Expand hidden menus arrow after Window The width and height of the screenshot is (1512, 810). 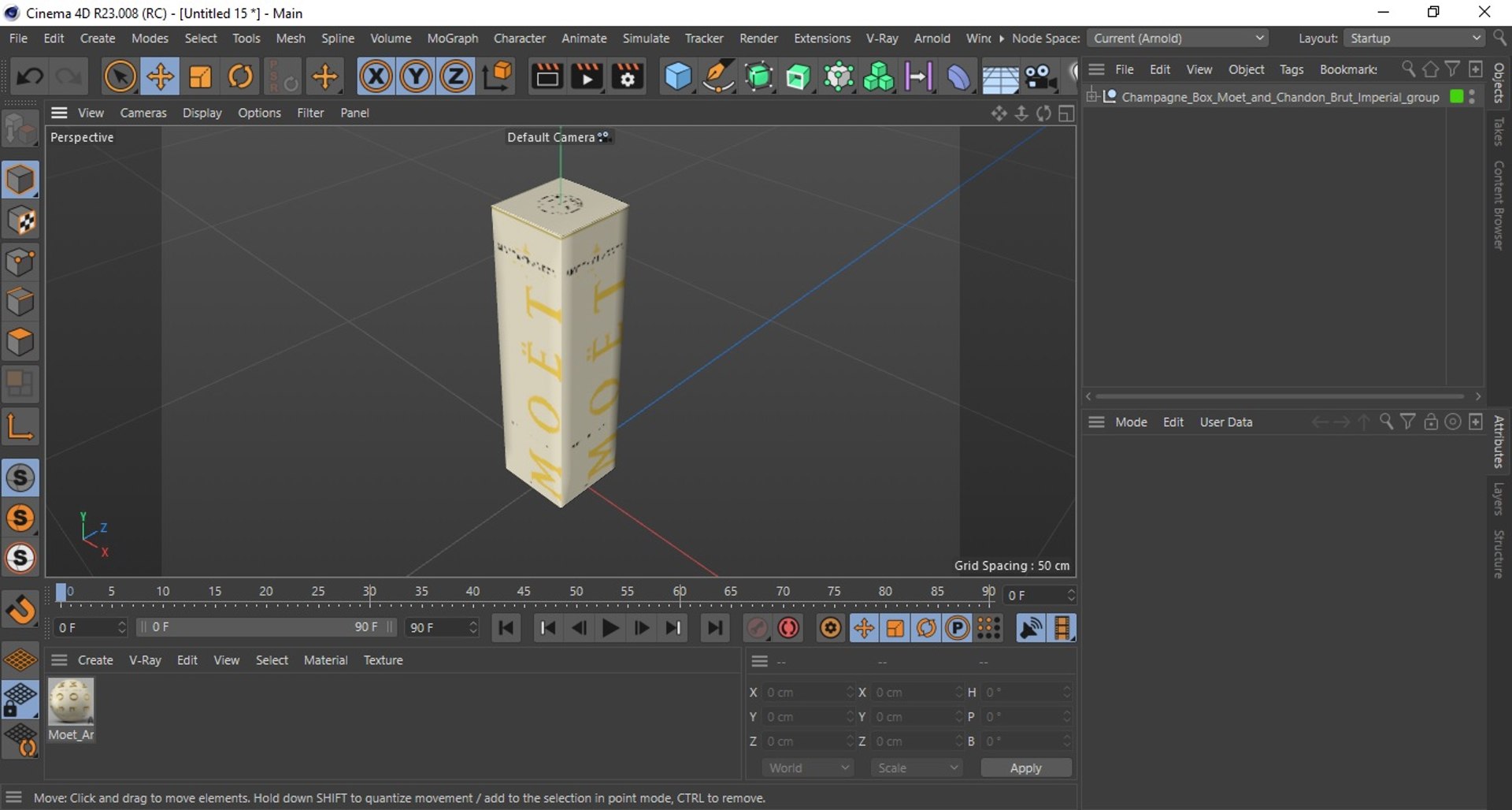tap(1001, 38)
